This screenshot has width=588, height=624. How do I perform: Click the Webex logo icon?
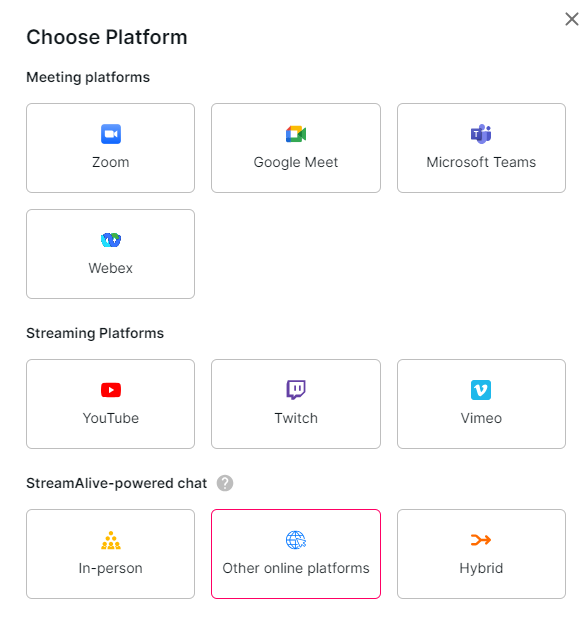click(x=111, y=240)
